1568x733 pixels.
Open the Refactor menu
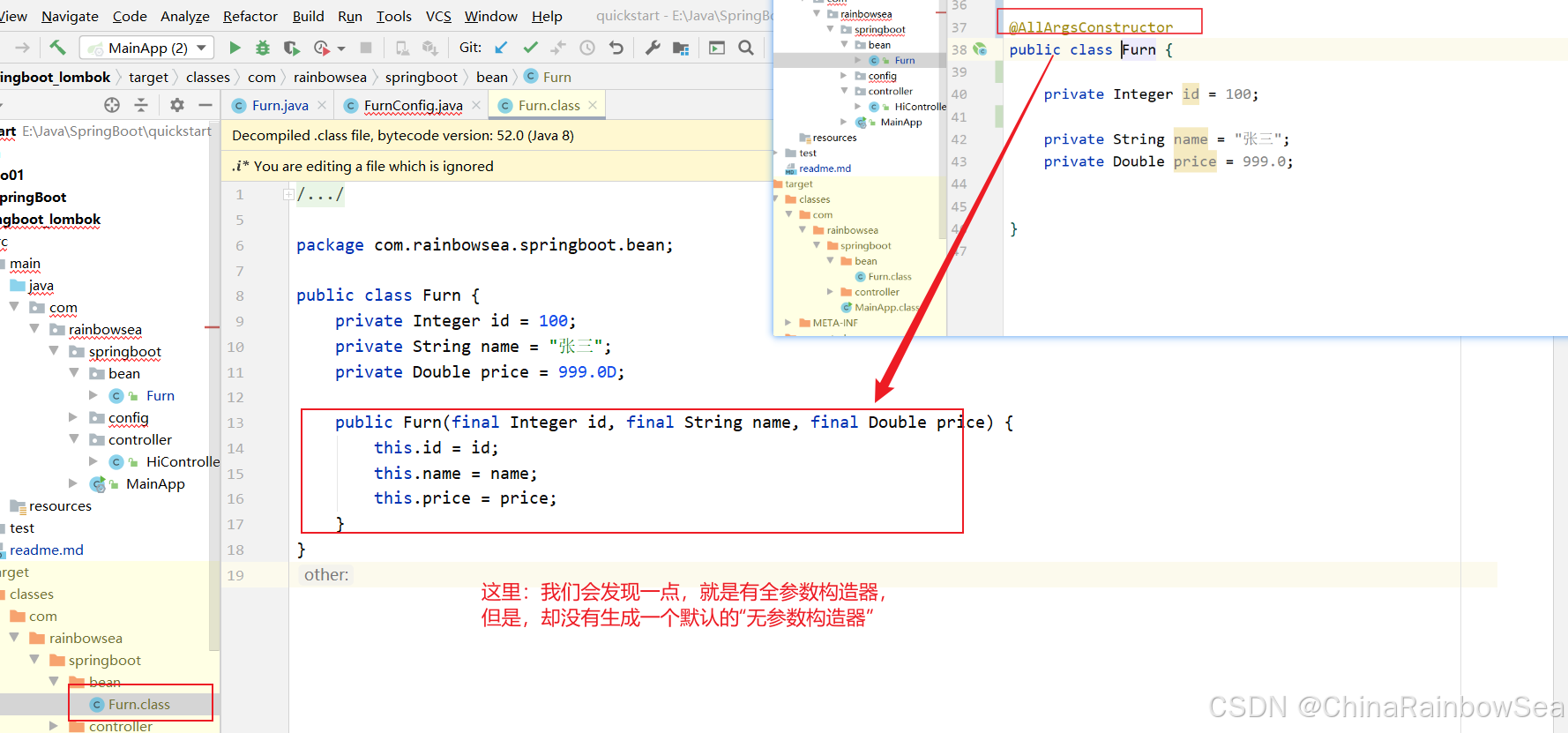pyautogui.click(x=250, y=16)
